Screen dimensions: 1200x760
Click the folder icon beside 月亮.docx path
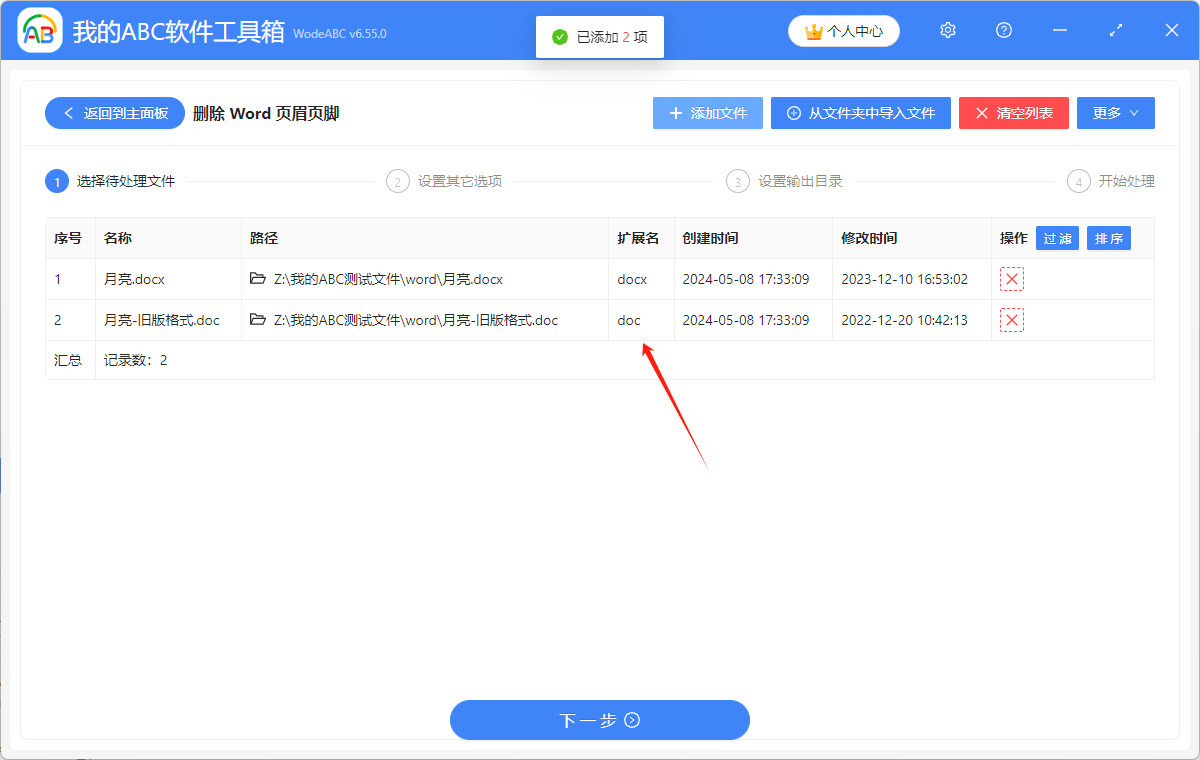(256, 279)
